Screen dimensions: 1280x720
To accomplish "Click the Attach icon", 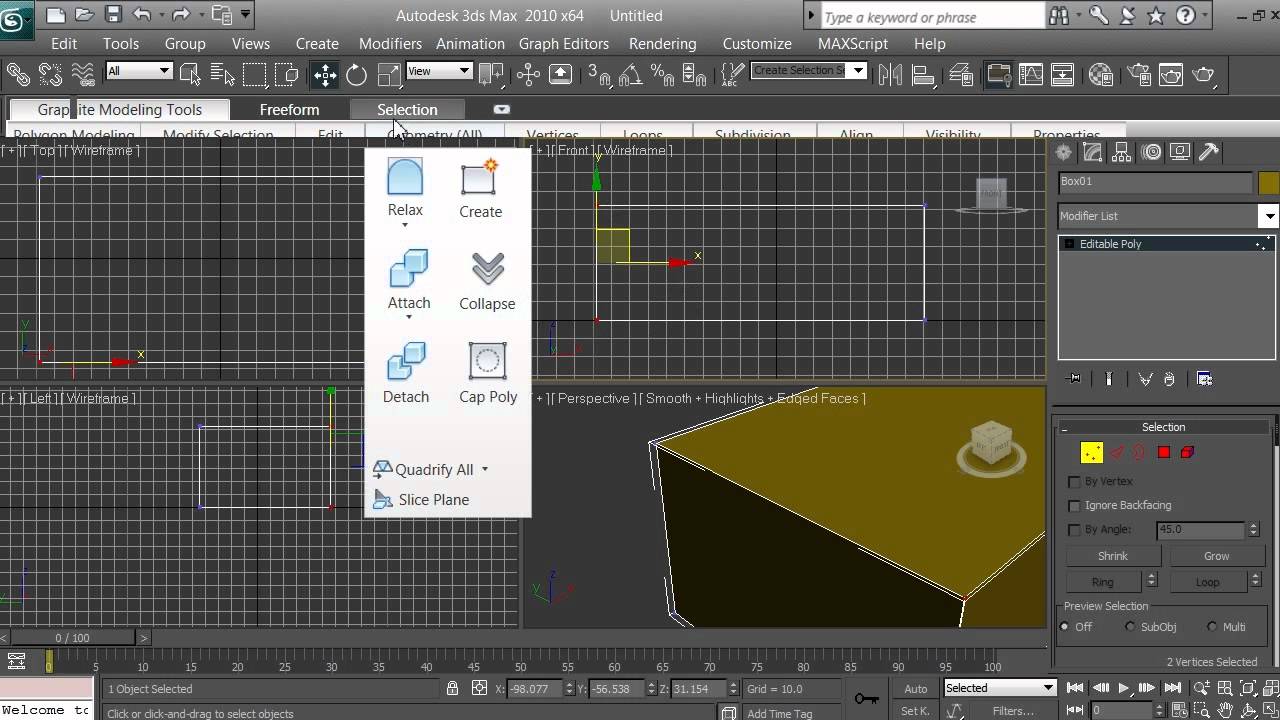I will click(x=409, y=268).
